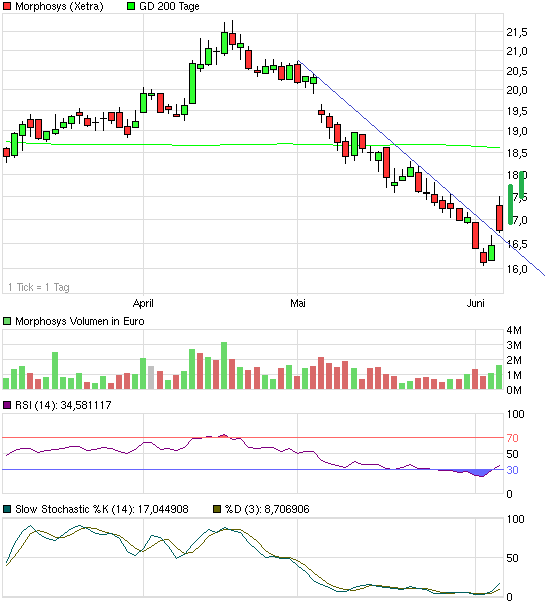Click the tallest green volume bar in mid-April
This screenshot has width=545, height=606.
(x=224, y=366)
